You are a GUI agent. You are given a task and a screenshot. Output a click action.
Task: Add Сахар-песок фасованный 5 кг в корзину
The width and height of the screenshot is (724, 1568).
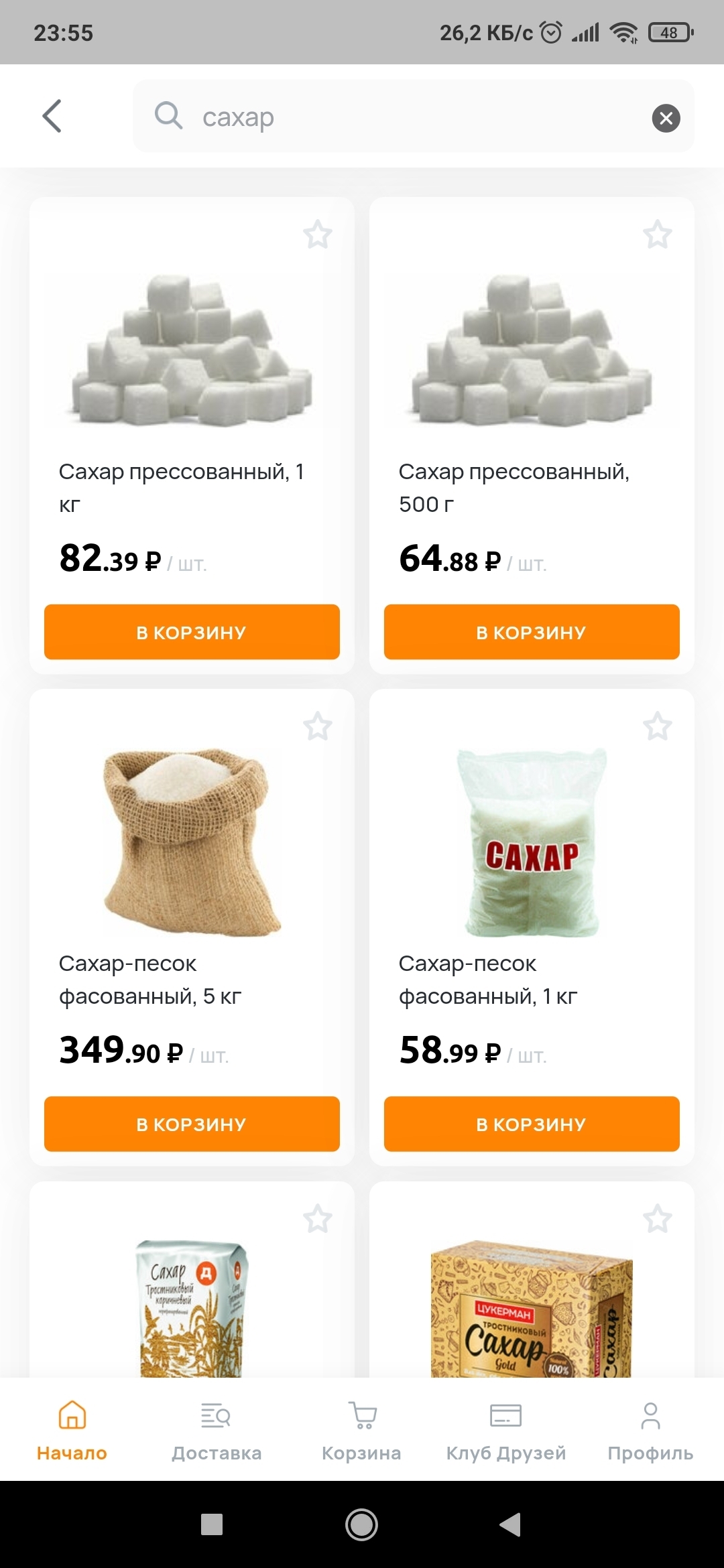click(x=192, y=1124)
